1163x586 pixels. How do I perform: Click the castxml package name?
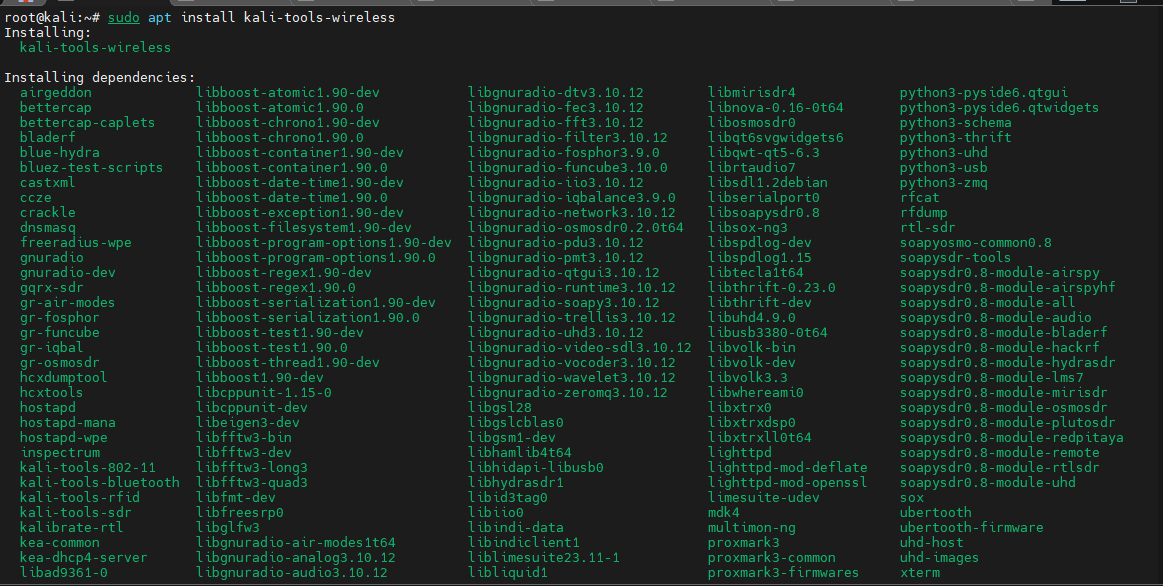pyautogui.click(x=47, y=182)
